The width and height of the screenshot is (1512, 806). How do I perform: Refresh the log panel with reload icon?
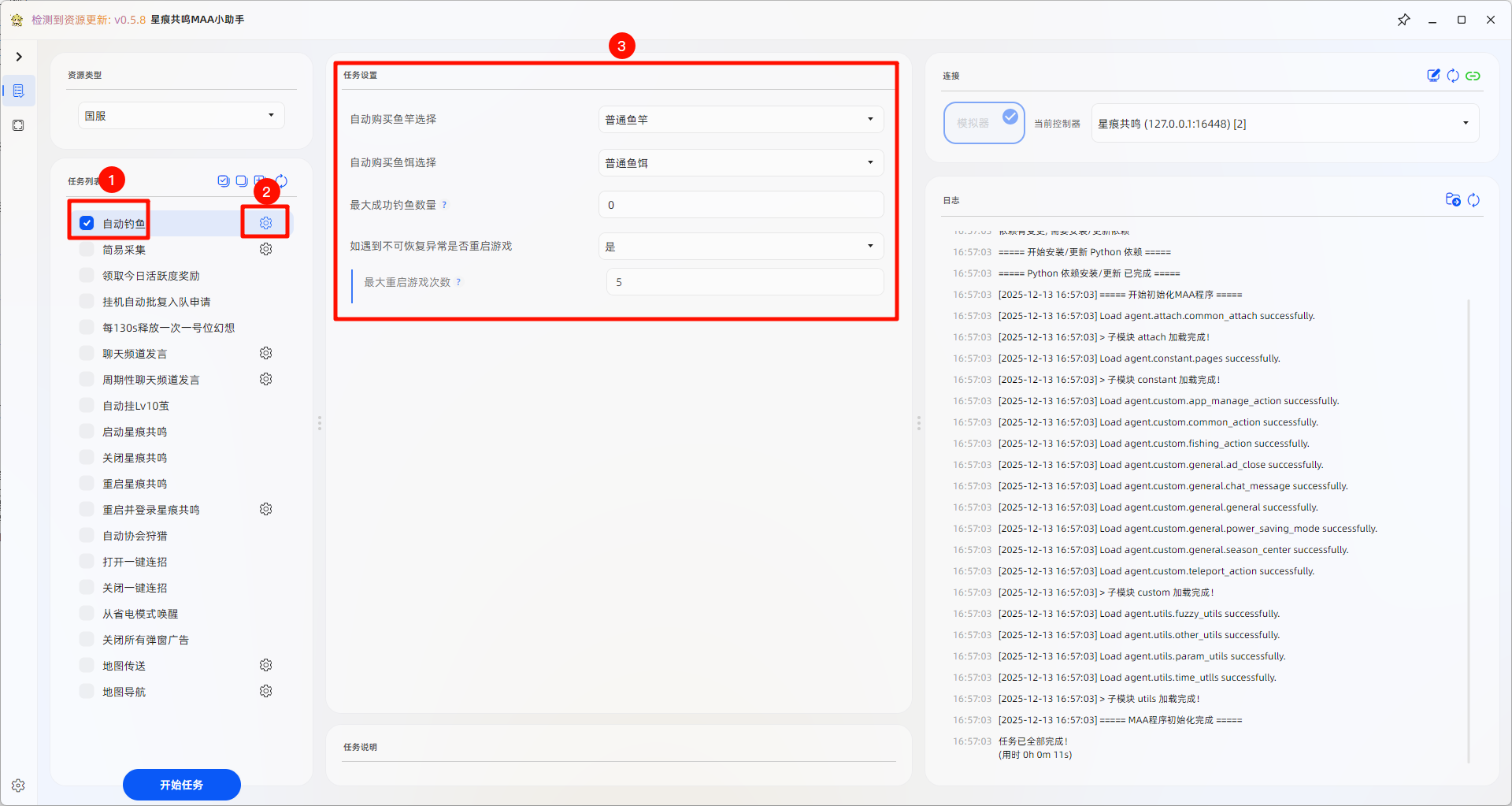click(x=1473, y=200)
